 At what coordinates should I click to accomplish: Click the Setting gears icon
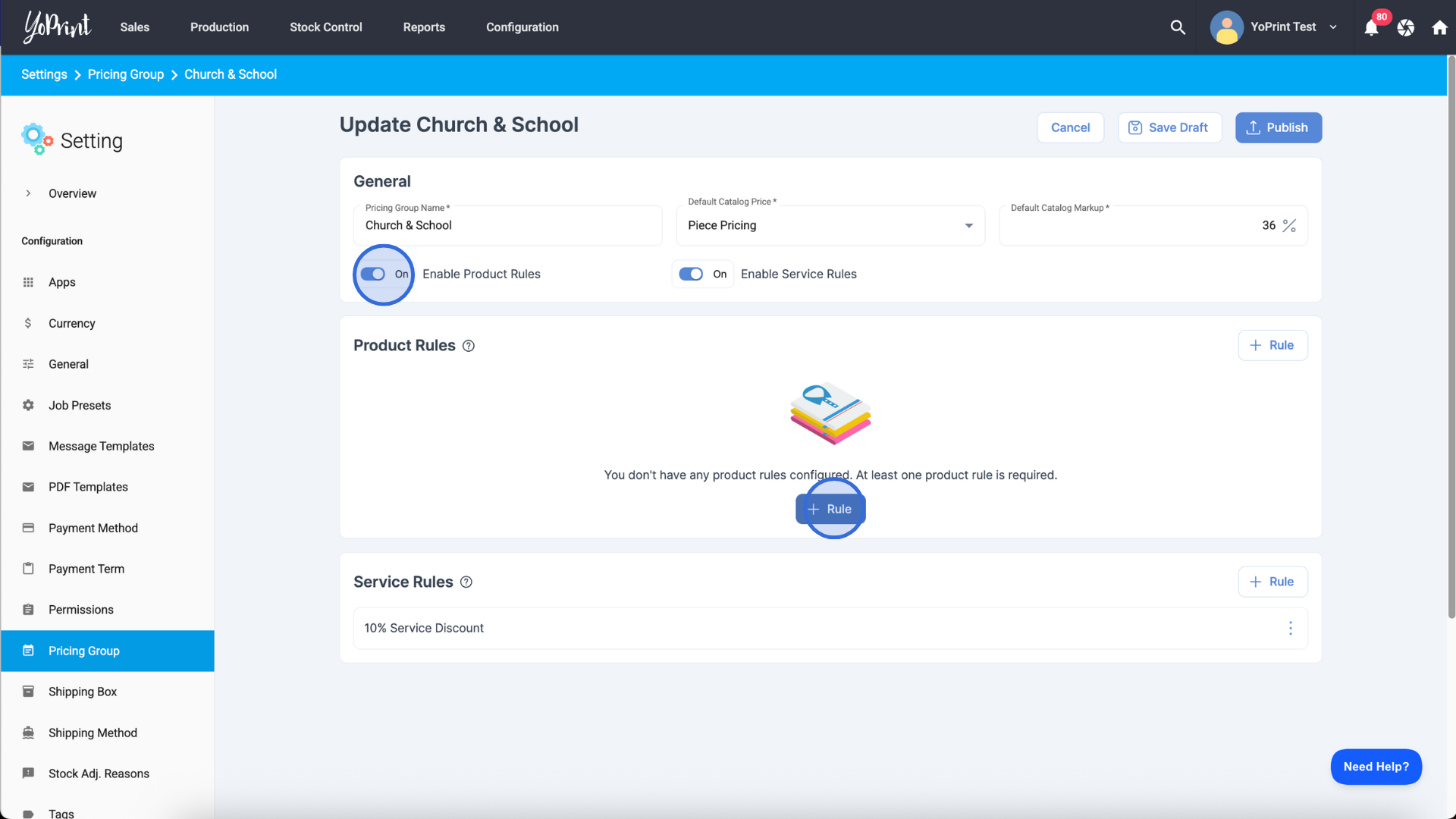[36, 140]
